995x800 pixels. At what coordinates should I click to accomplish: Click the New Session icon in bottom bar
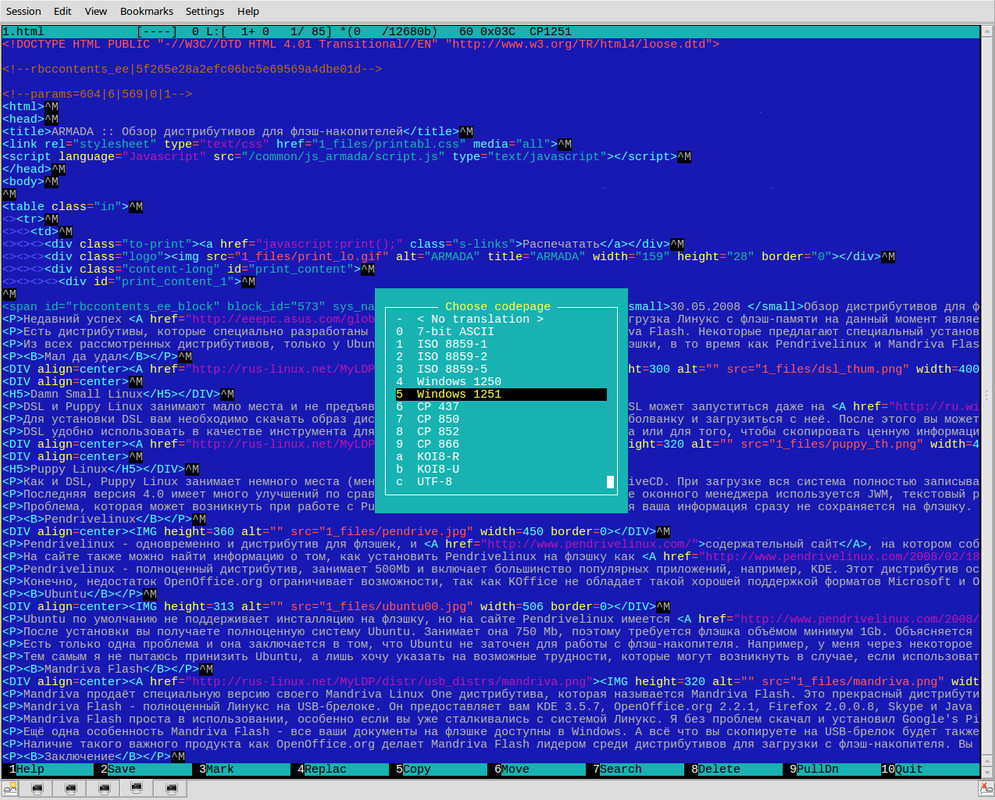pos(10,789)
